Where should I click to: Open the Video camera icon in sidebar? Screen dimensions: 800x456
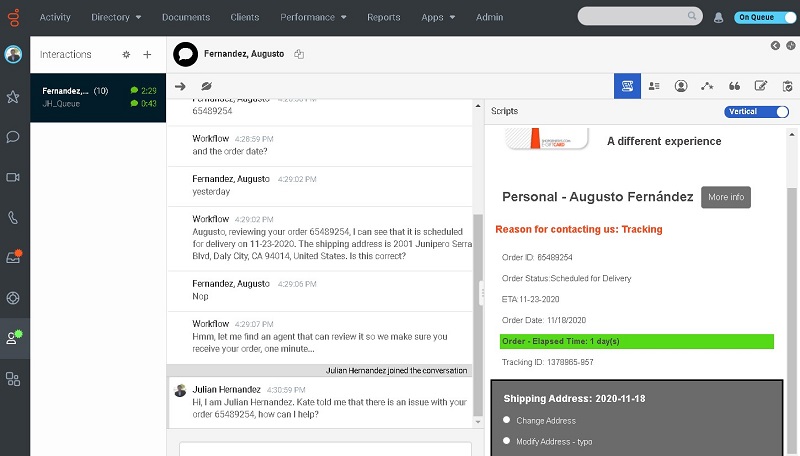coord(13,177)
